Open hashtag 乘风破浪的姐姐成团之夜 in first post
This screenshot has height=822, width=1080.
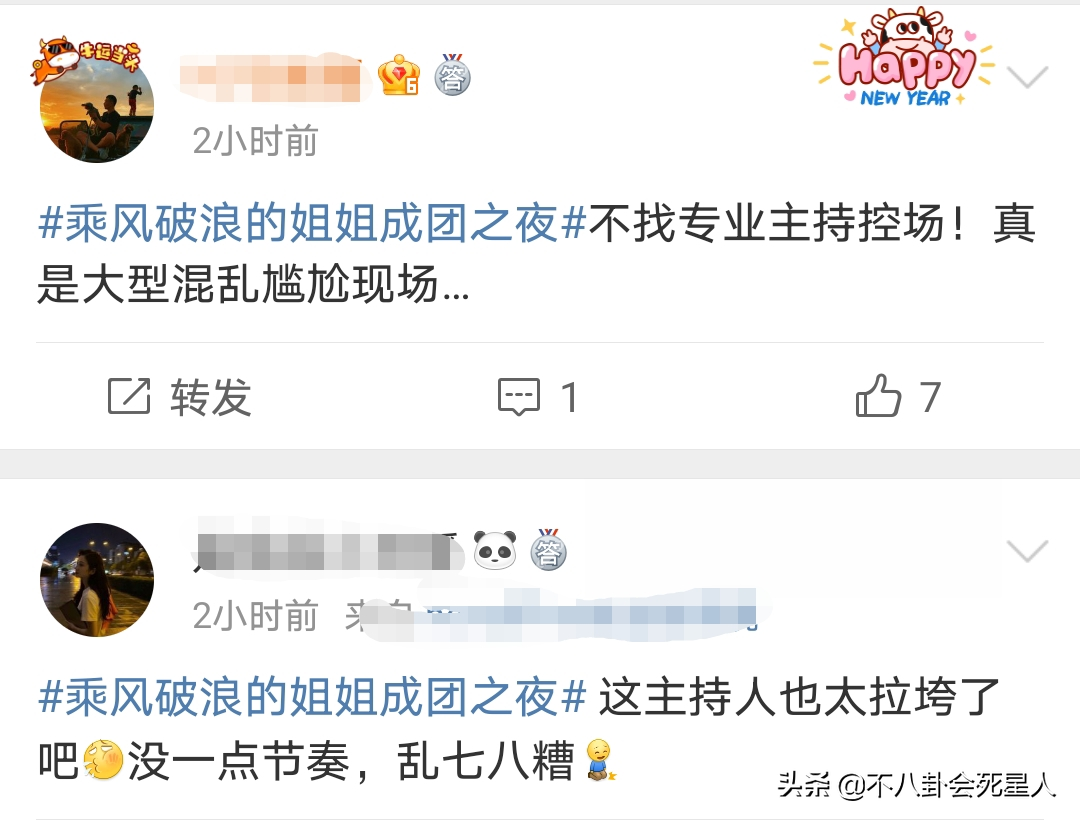coord(312,223)
